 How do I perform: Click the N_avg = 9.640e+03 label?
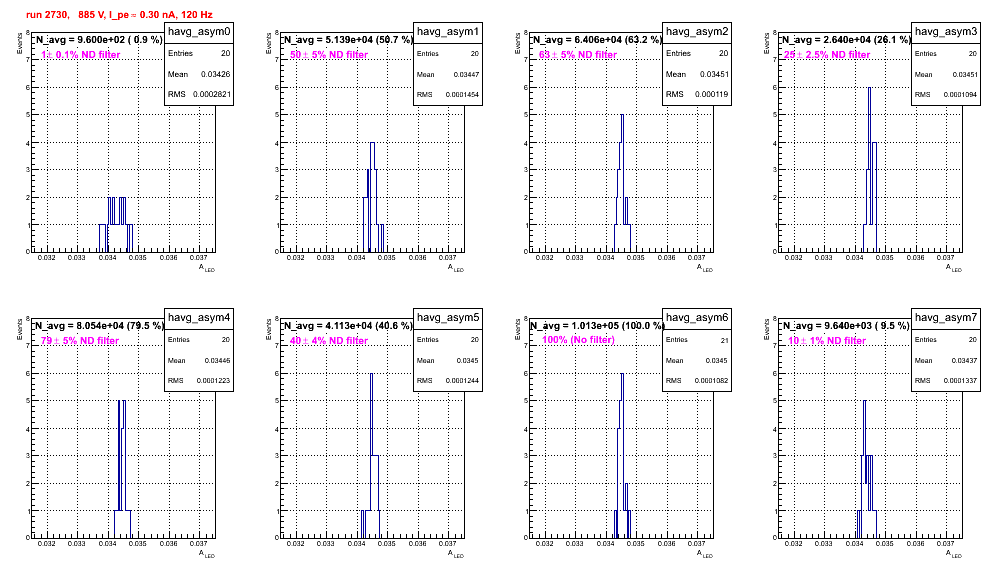coord(846,326)
